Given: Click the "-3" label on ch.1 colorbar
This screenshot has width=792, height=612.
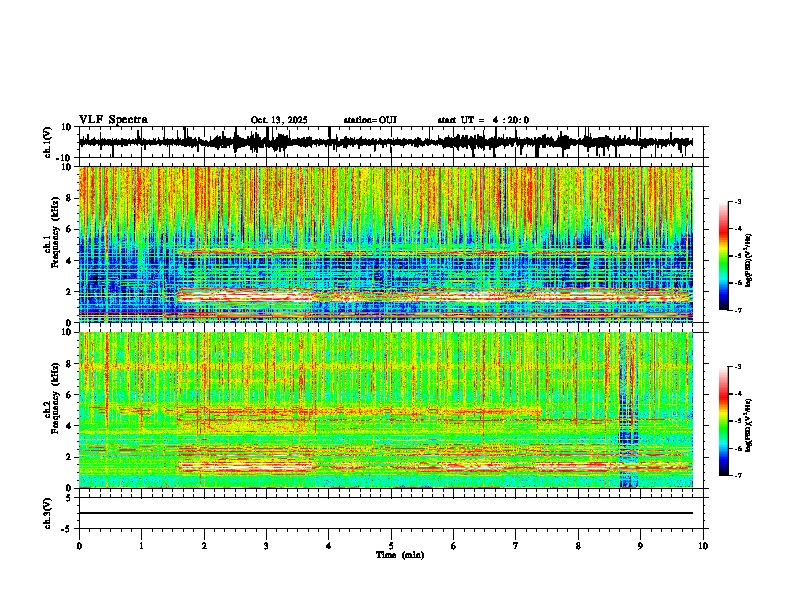Looking at the screenshot, I should click(738, 202).
